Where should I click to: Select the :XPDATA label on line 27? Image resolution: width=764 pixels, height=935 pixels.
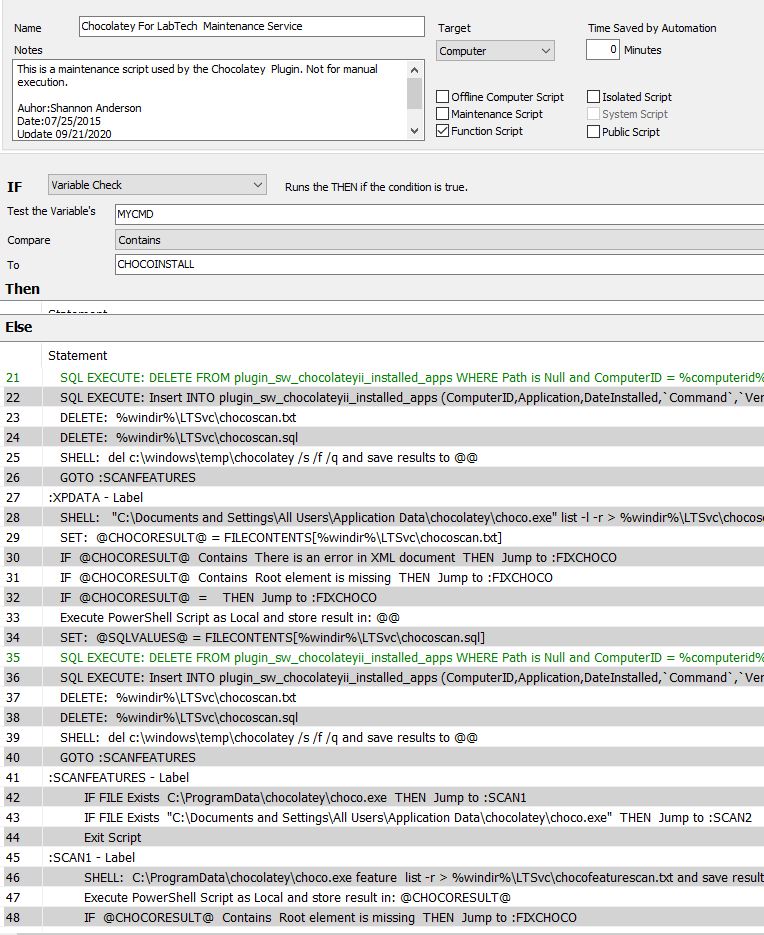[x=96, y=497]
